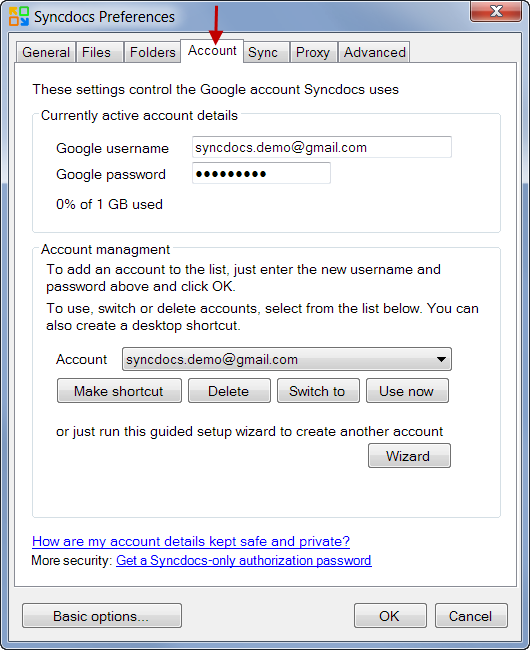Image resolution: width=530 pixels, height=650 pixels.
Task: Open the account details safe and private link
Action: point(191,541)
